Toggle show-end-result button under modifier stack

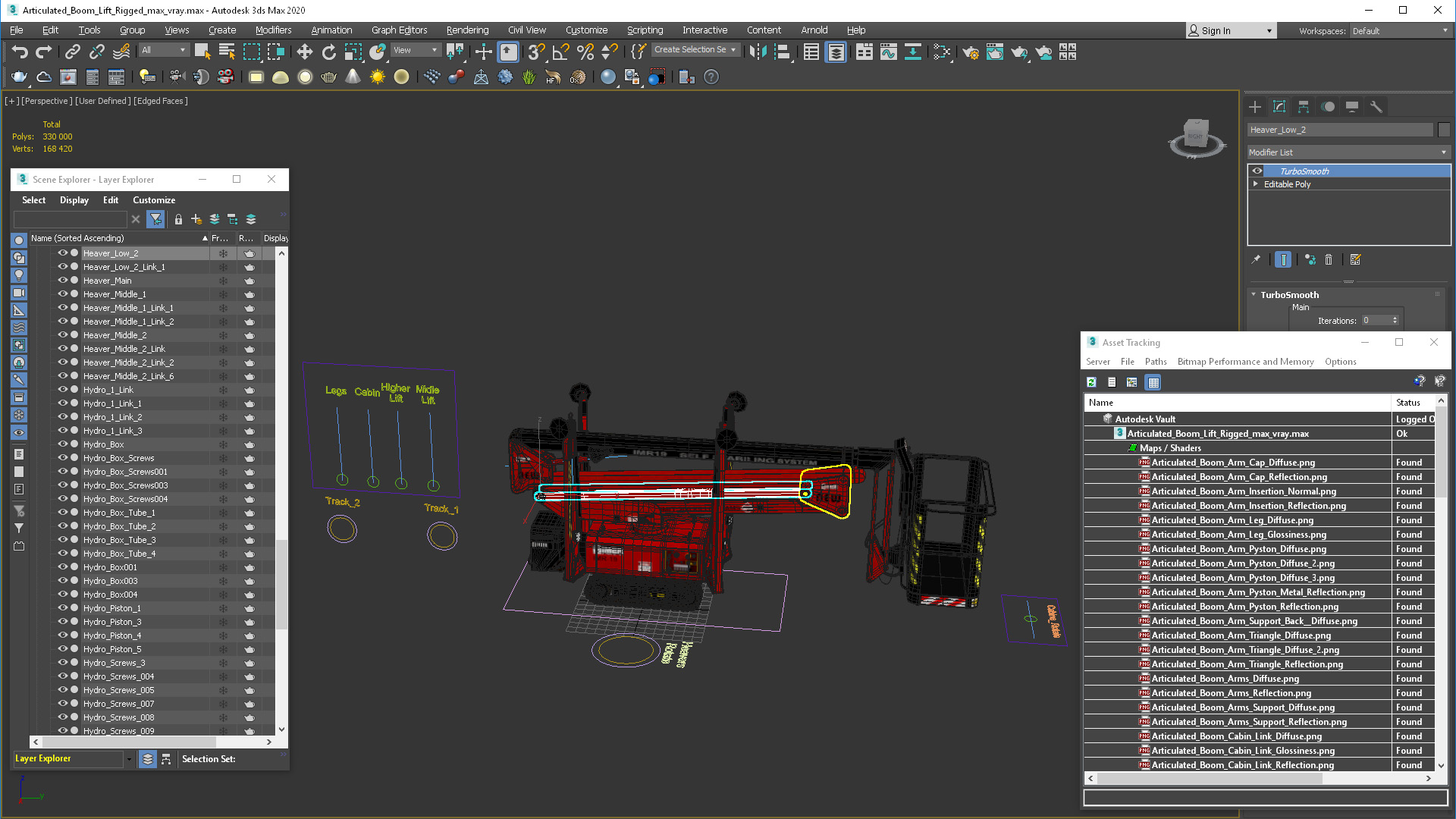point(1283,259)
